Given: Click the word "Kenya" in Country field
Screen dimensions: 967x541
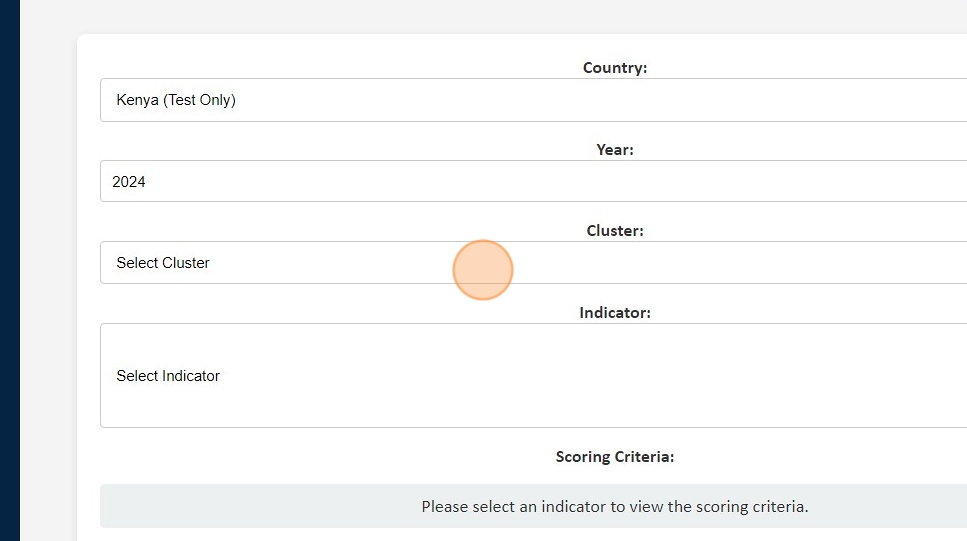Looking at the screenshot, I should point(138,100).
